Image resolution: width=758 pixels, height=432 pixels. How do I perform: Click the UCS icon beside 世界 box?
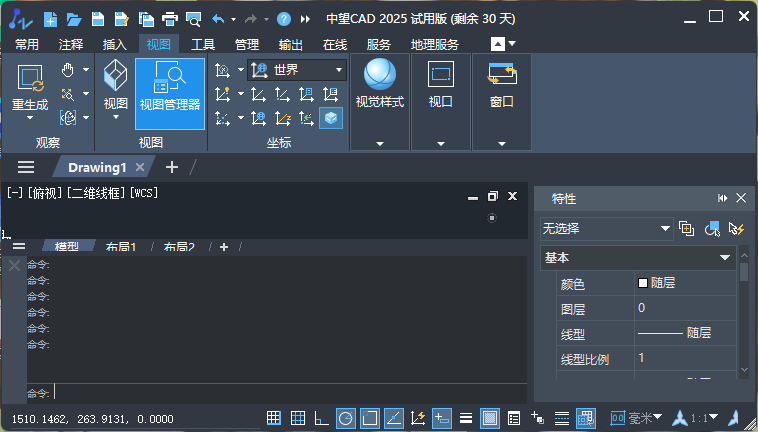click(222, 70)
